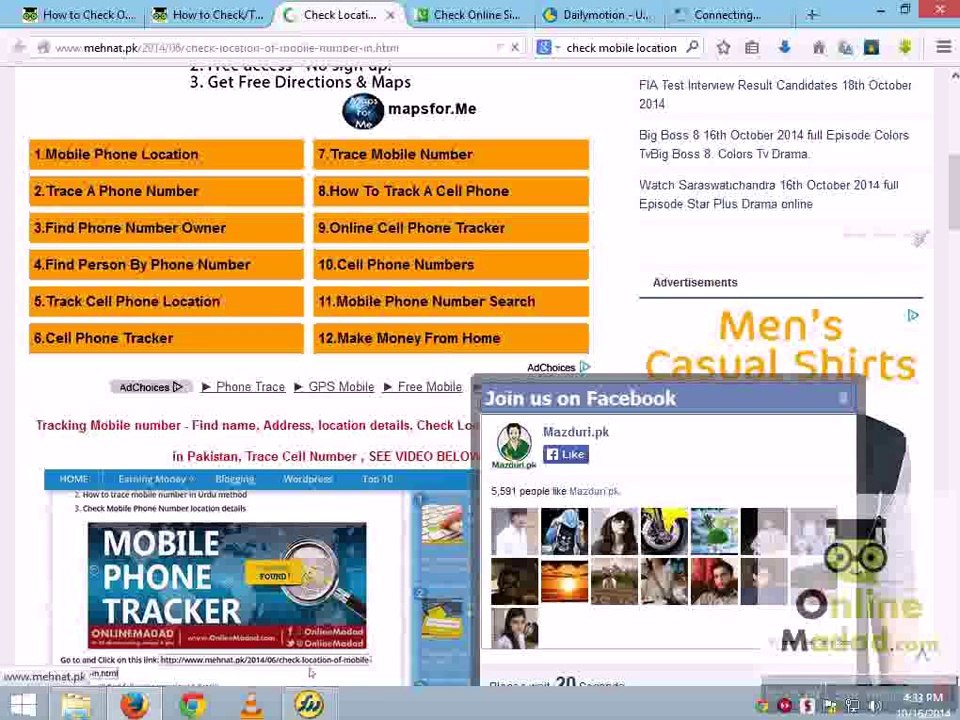Viewport: 960px width, 720px height.
Task: Bookmark this page with the star icon
Action: click(723, 47)
